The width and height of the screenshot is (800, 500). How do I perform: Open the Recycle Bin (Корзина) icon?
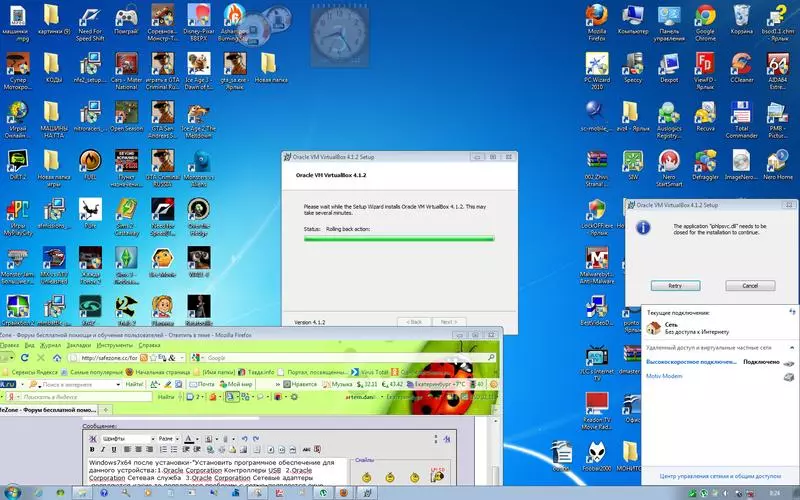(x=741, y=16)
